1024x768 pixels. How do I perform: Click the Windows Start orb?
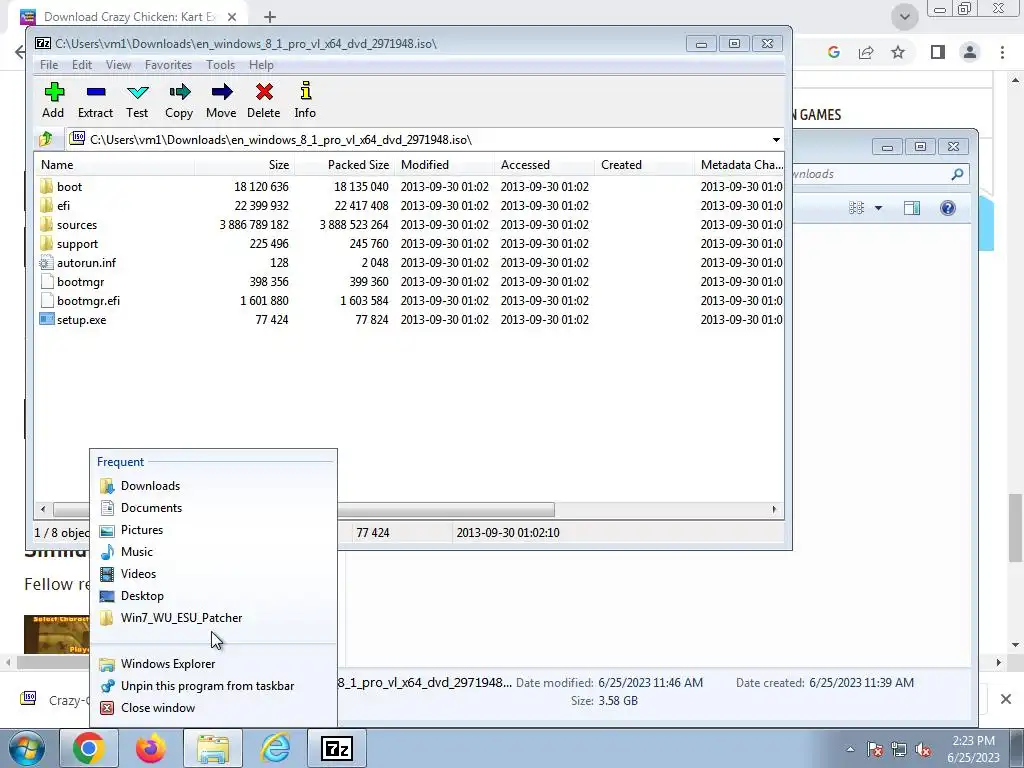pyautogui.click(x=26, y=748)
